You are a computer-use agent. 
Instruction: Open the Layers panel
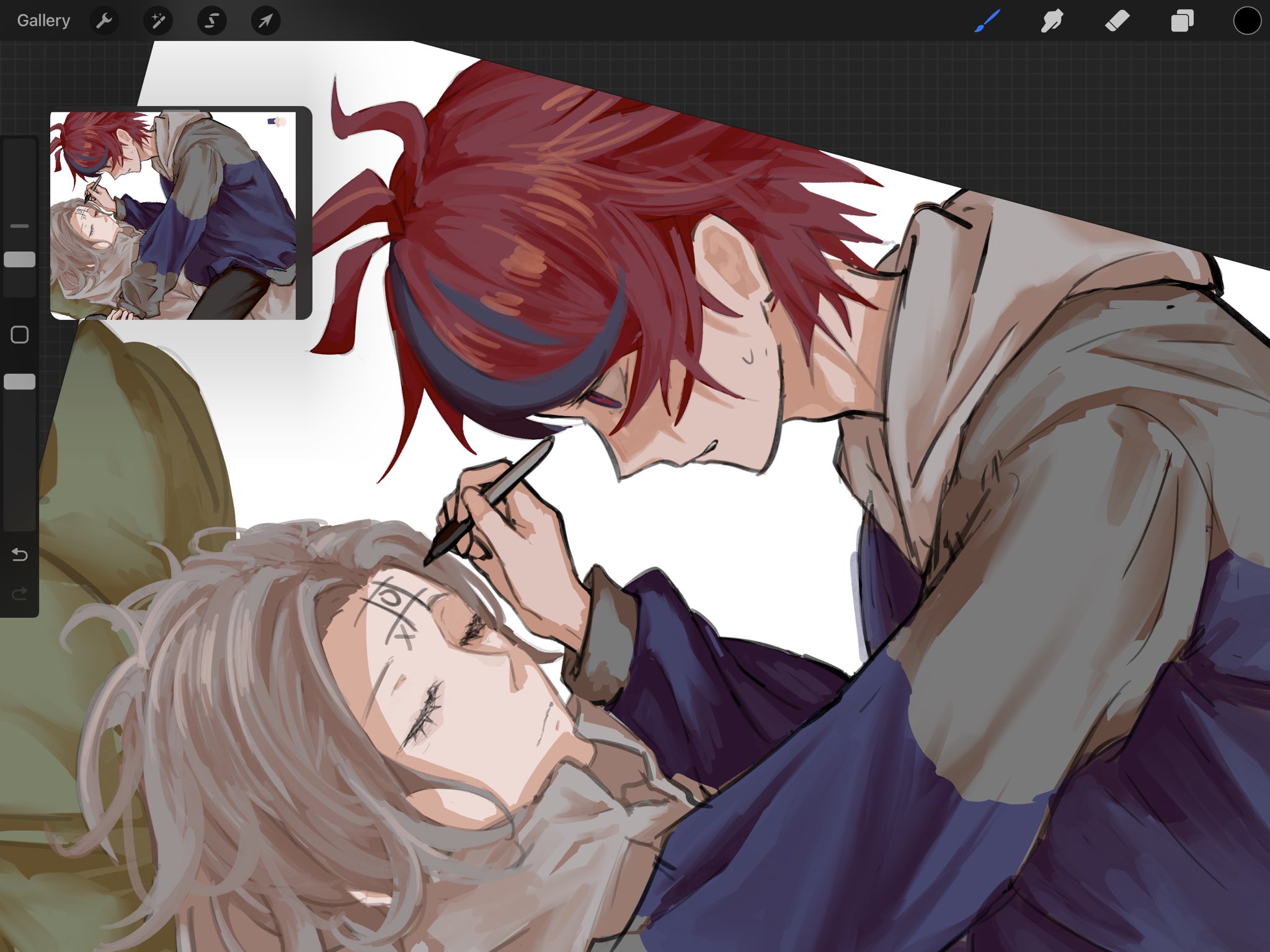click(x=1182, y=21)
